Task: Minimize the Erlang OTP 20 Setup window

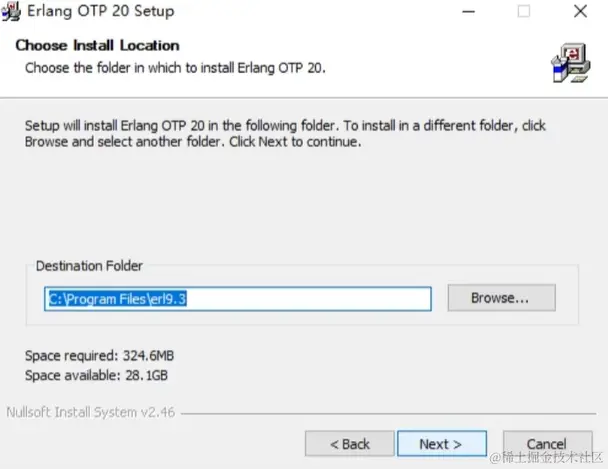Action: (465, 12)
